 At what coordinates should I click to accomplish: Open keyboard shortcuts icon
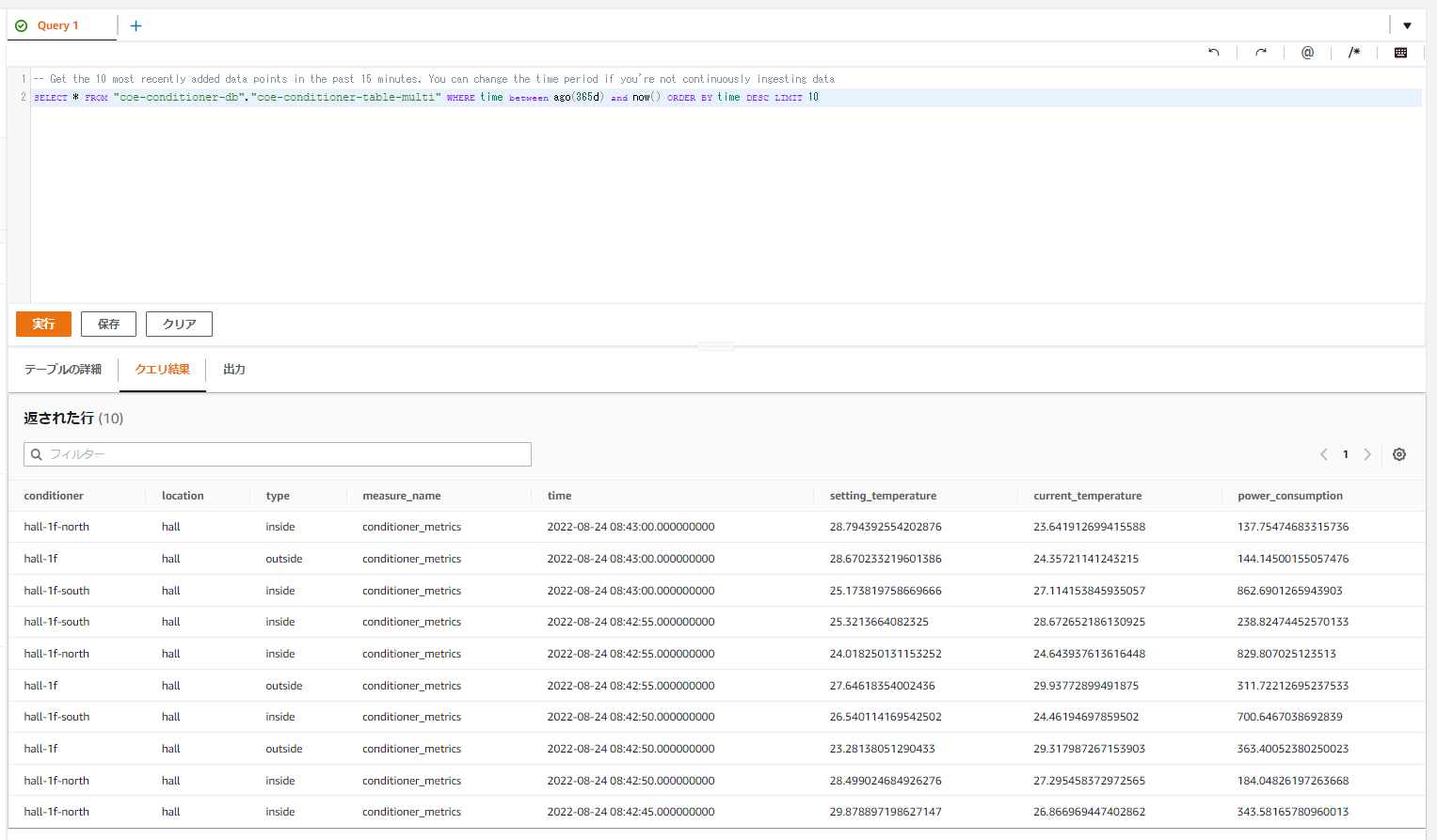coord(1400,53)
